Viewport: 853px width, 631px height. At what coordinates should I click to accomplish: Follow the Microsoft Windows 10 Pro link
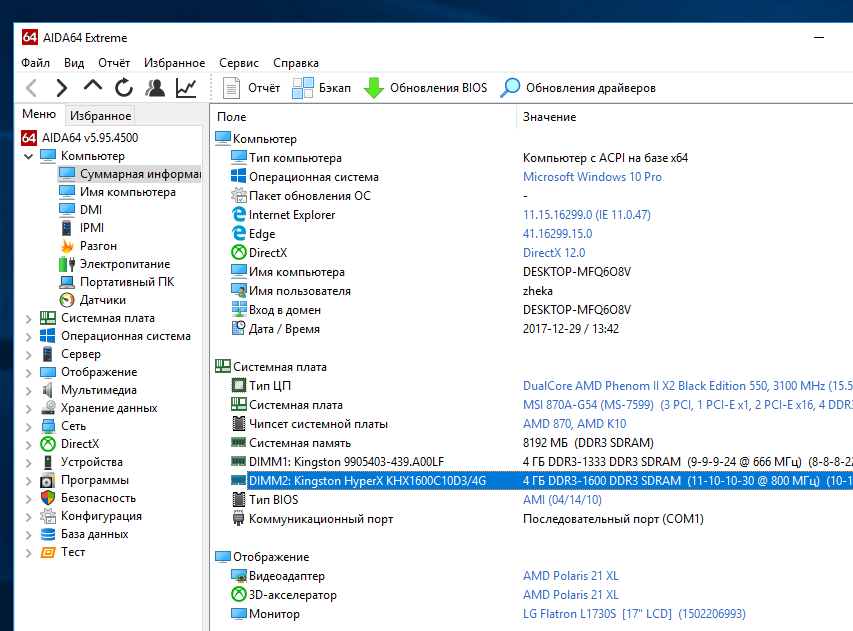pyautogui.click(x=592, y=177)
